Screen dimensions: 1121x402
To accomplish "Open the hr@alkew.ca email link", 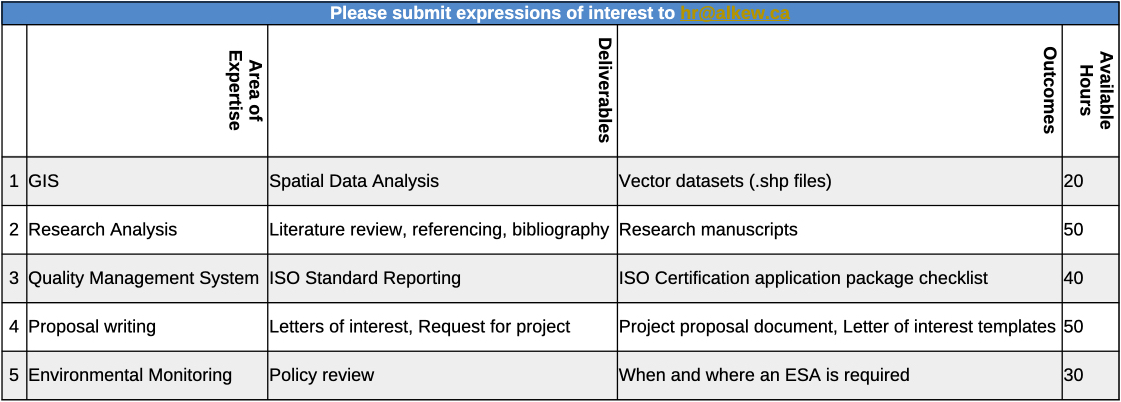I will coord(735,13).
